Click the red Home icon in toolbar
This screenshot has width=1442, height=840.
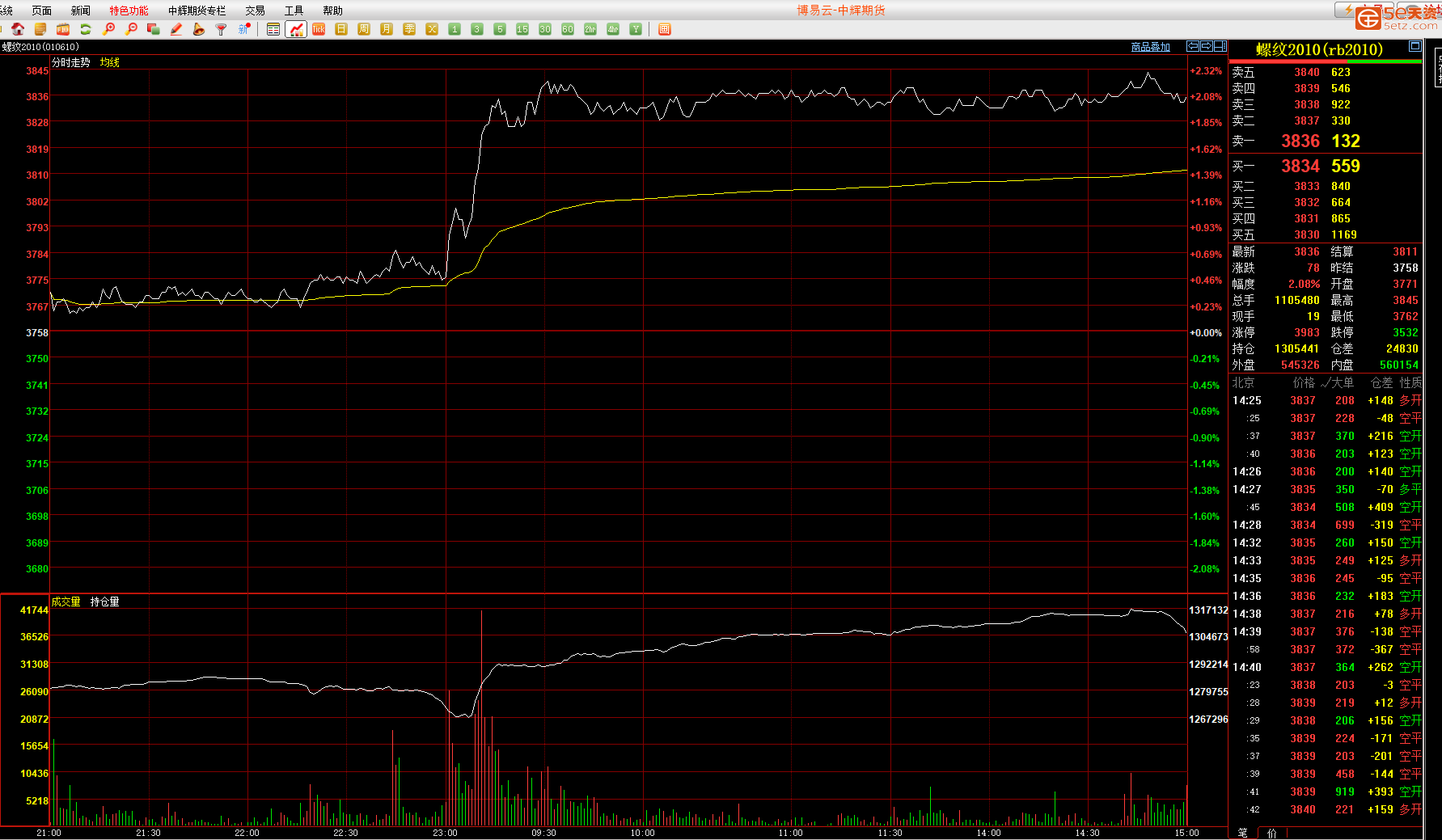click(18, 29)
